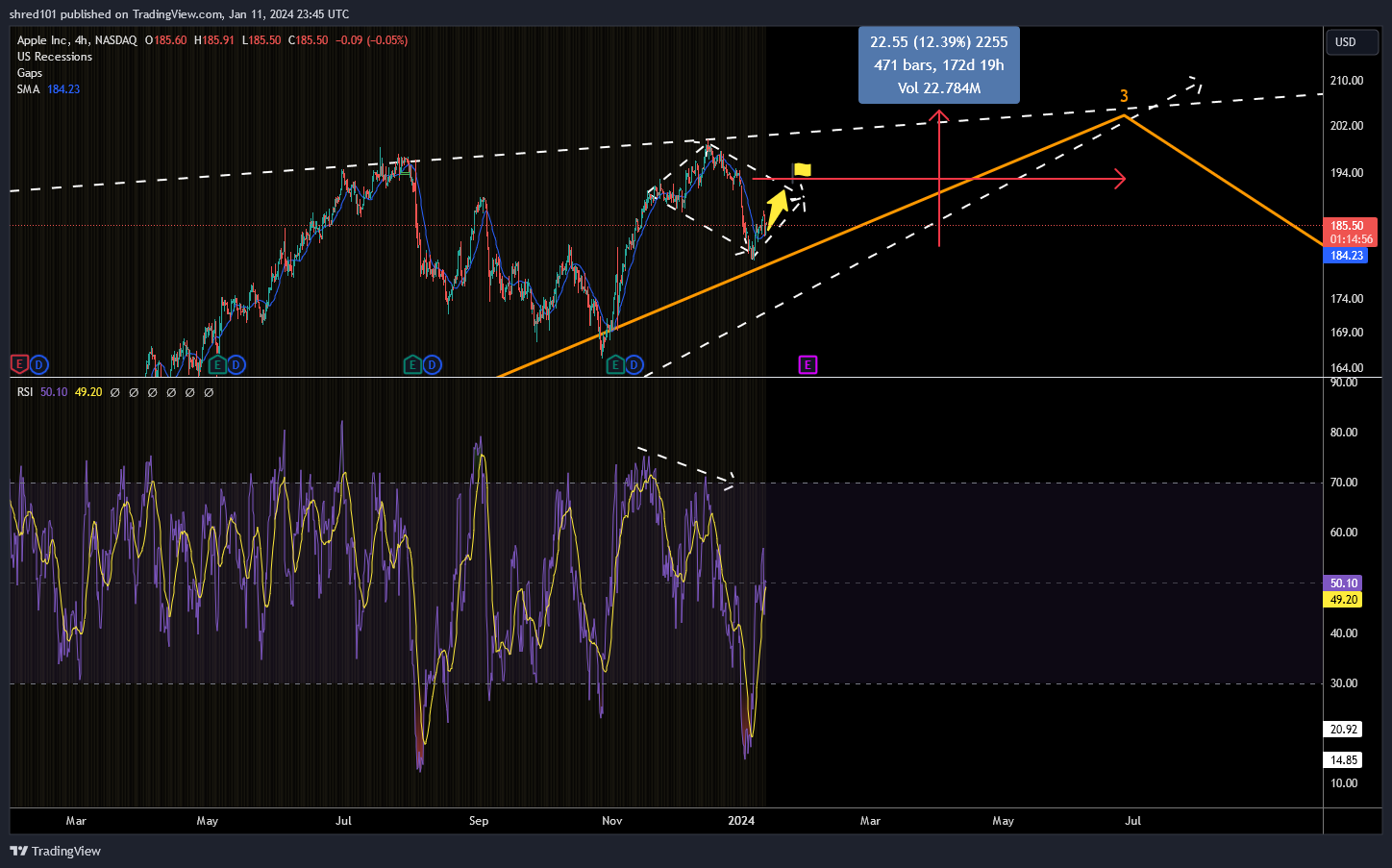The image size is (1392, 868).
Task: Click the blue 184.23 SMA price tag
Action: click(x=1346, y=256)
